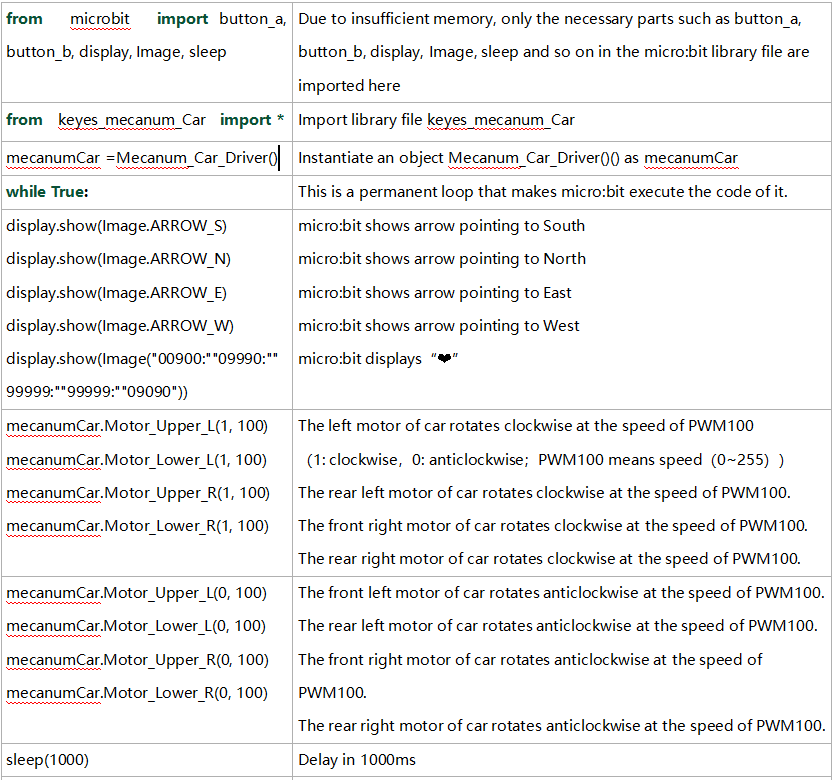Screen dimensions: 836x780
Task: Click the 'Delay in 1000ms' description
Action: coord(357,760)
